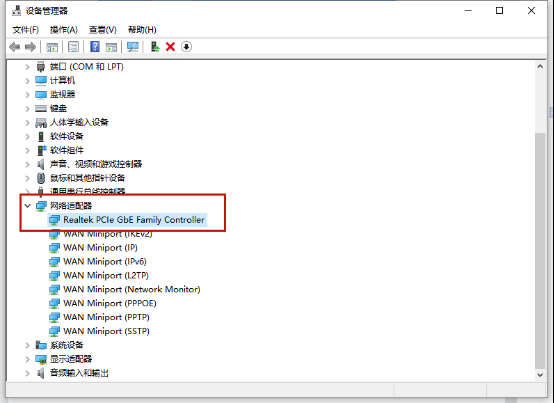This screenshot has width=554, height=403.
Task: Expand the 系统设备 category
Action: (28, 345)
